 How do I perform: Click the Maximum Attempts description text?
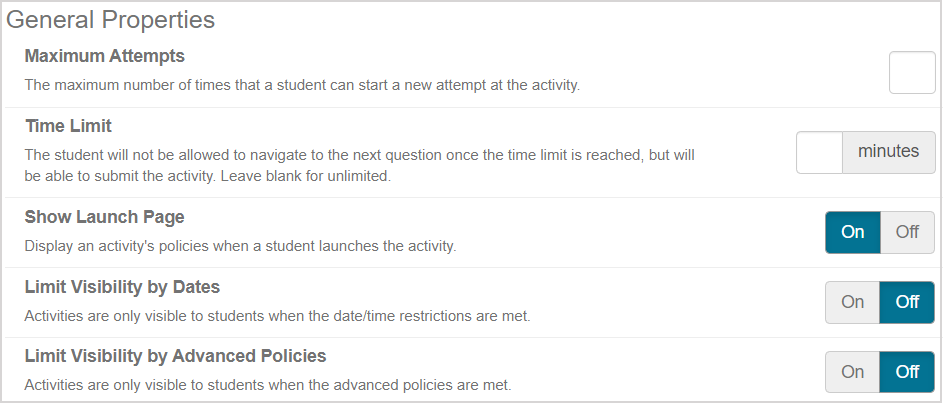302,85
